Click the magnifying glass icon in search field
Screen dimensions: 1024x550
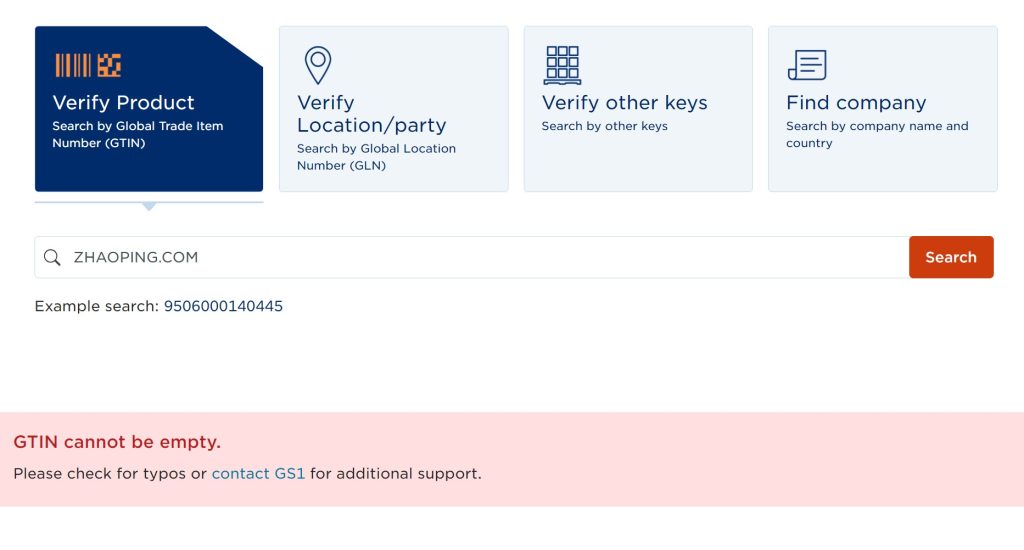click(x=52, y=257)
